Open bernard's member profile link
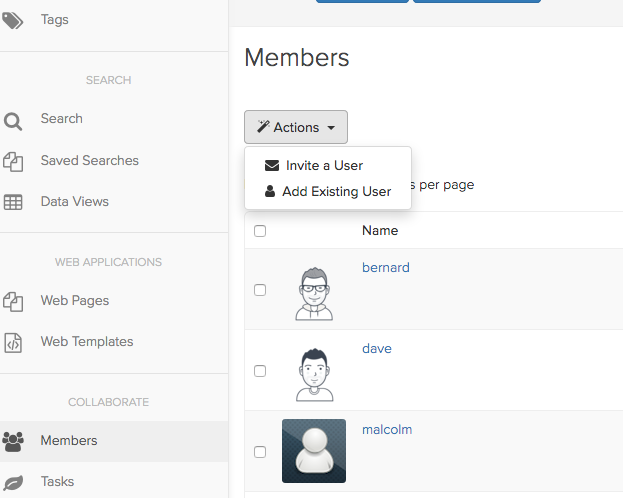This screenshot has height=498, width=623. pyautogui.click(x=385, y=268)
